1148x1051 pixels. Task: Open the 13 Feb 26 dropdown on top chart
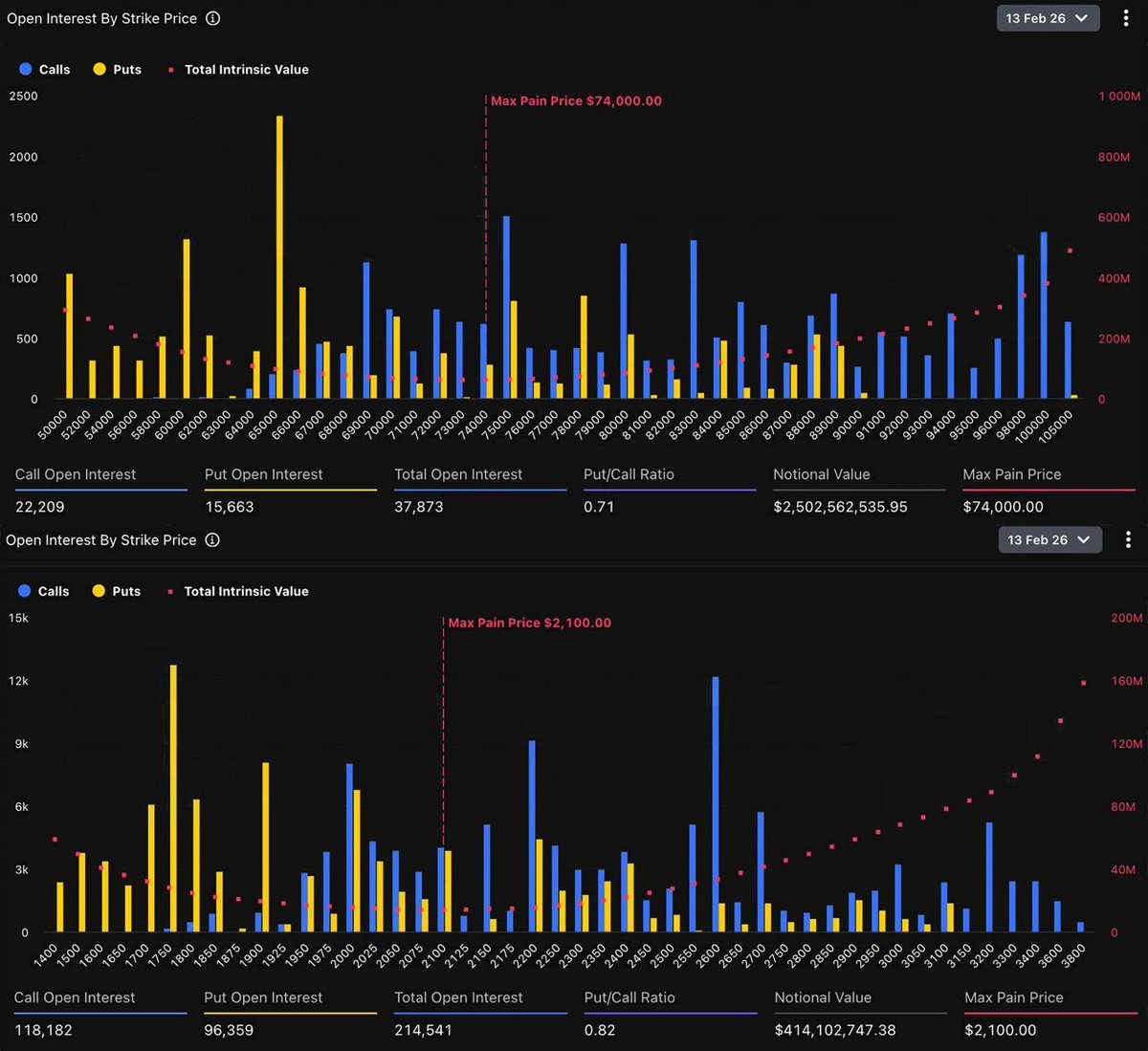(1048, 18)
